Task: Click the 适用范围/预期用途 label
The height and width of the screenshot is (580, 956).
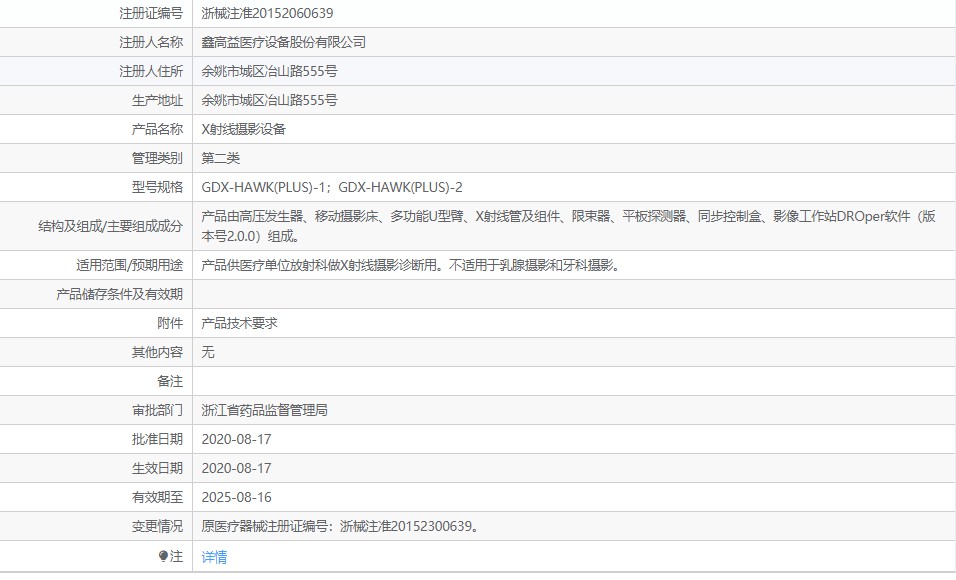Action: tap(129, 265)
